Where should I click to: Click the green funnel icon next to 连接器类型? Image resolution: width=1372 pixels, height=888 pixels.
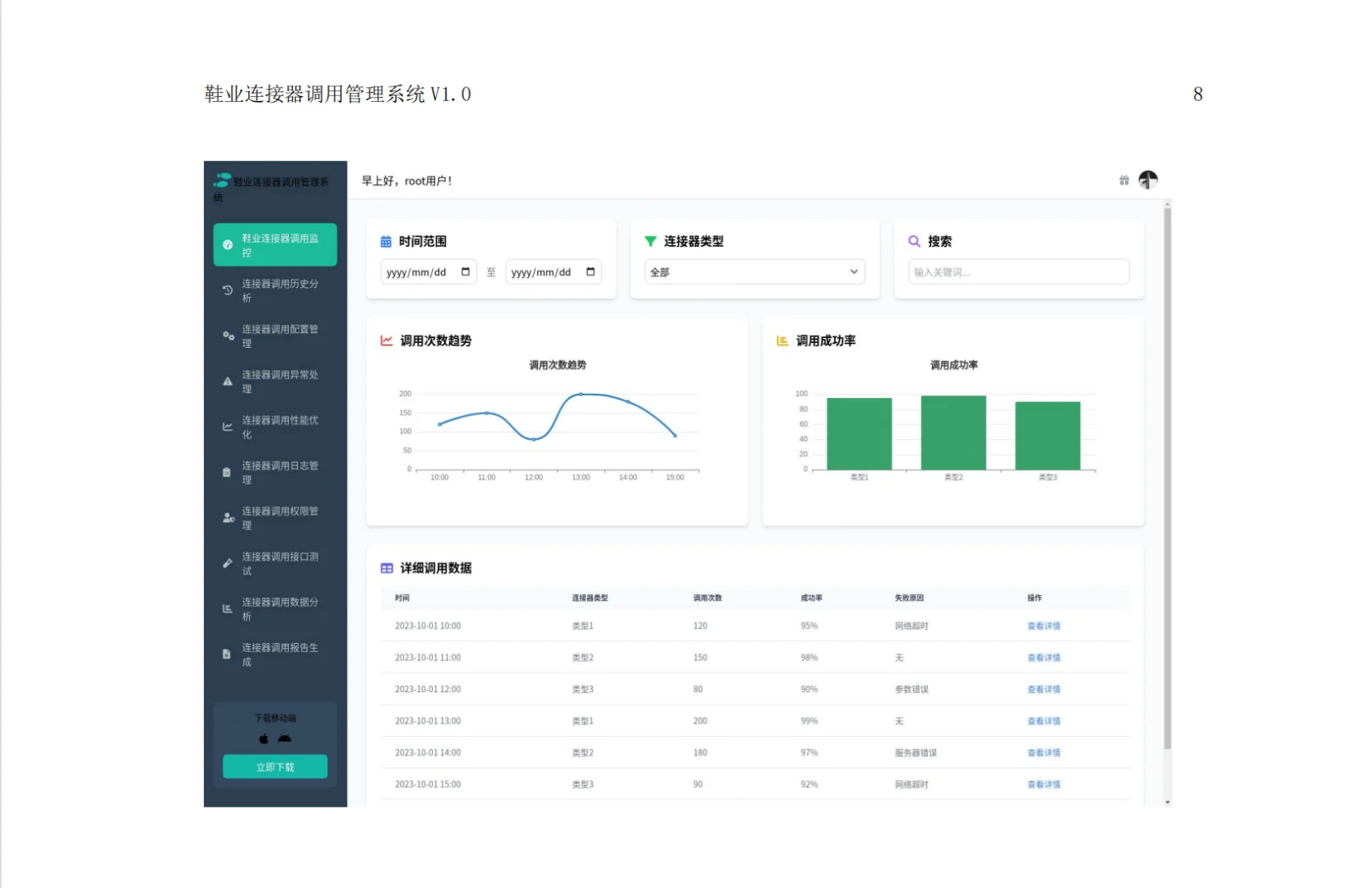coord(650,241)
